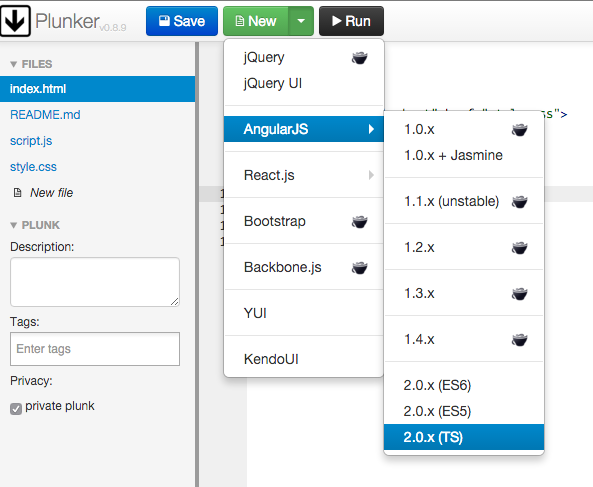Click the Enter tags input field
Image resolution: width=593 pixels, height=487 pixels.
95,349
